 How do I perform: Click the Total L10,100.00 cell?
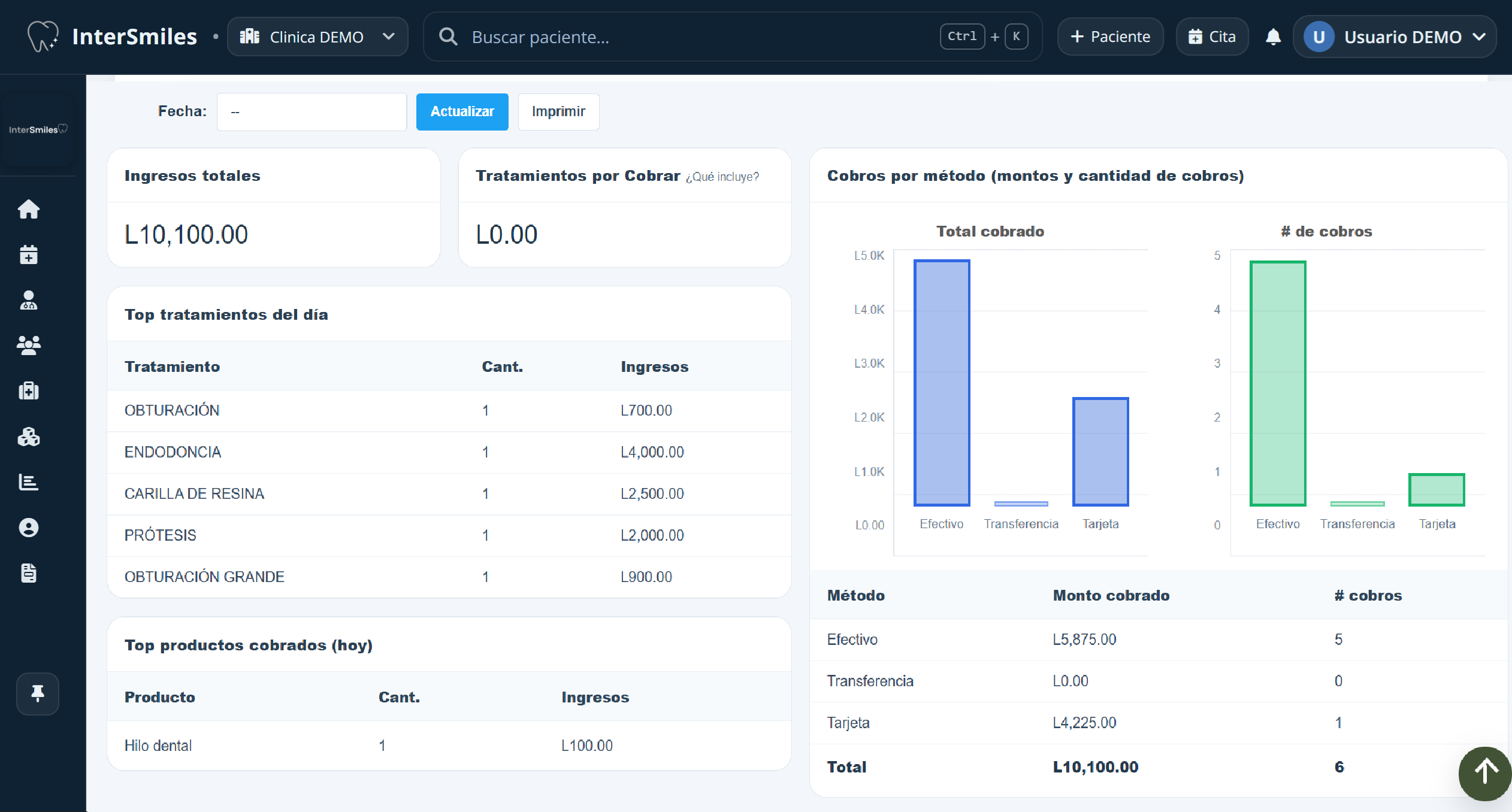[1096, 767]
